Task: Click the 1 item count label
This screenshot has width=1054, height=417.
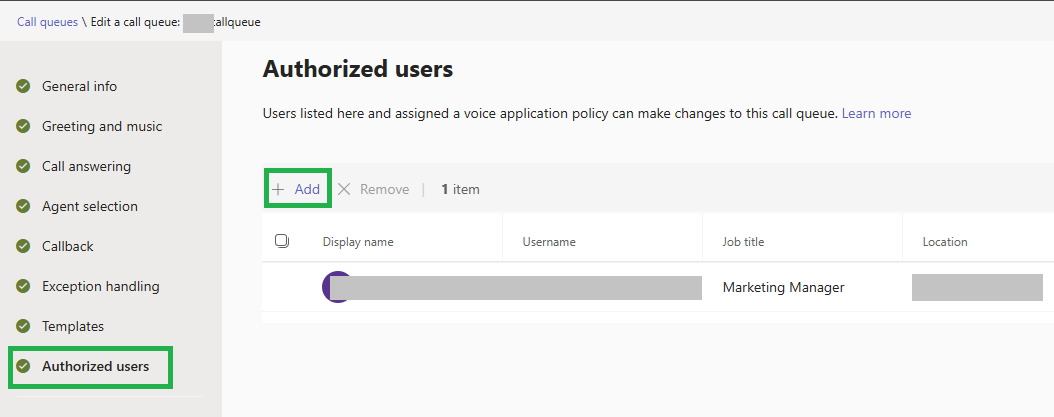Action: click(460, 190)
